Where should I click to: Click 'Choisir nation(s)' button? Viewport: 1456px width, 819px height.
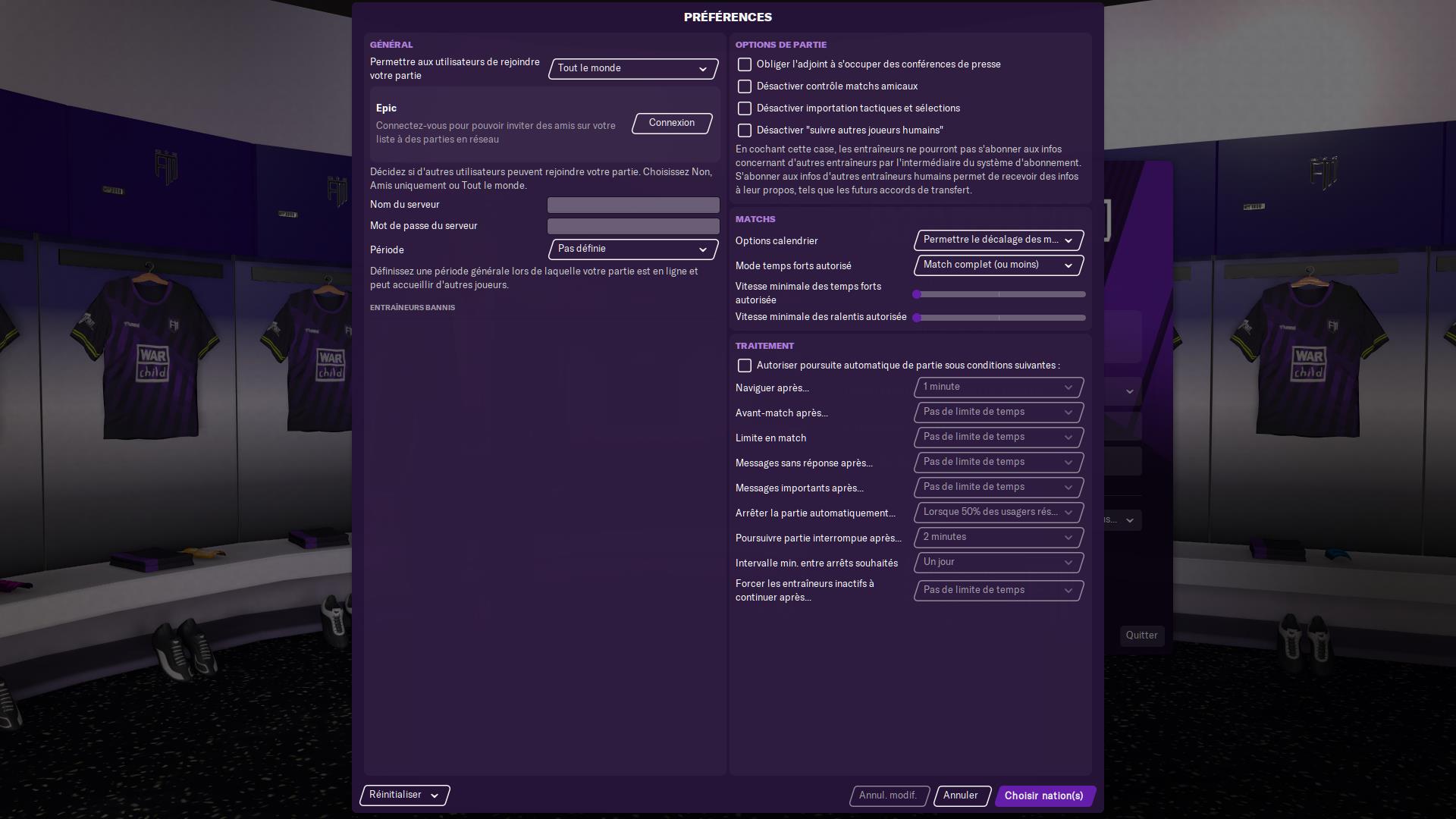pyautogui.click(x=1044, y=795)
